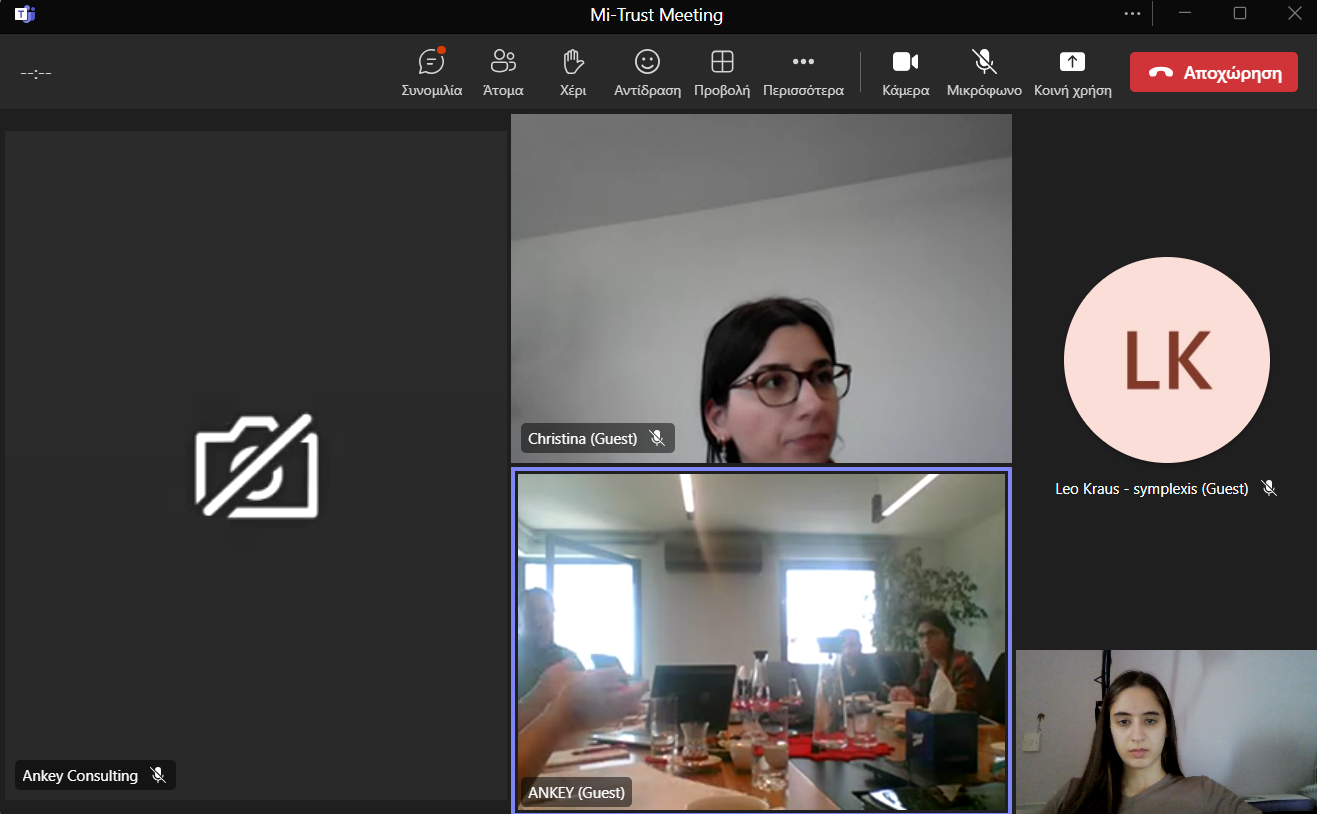Screen dimensions: 1317x814
Task: Click the Christina (Guest) name label
Action: point(582,438)
